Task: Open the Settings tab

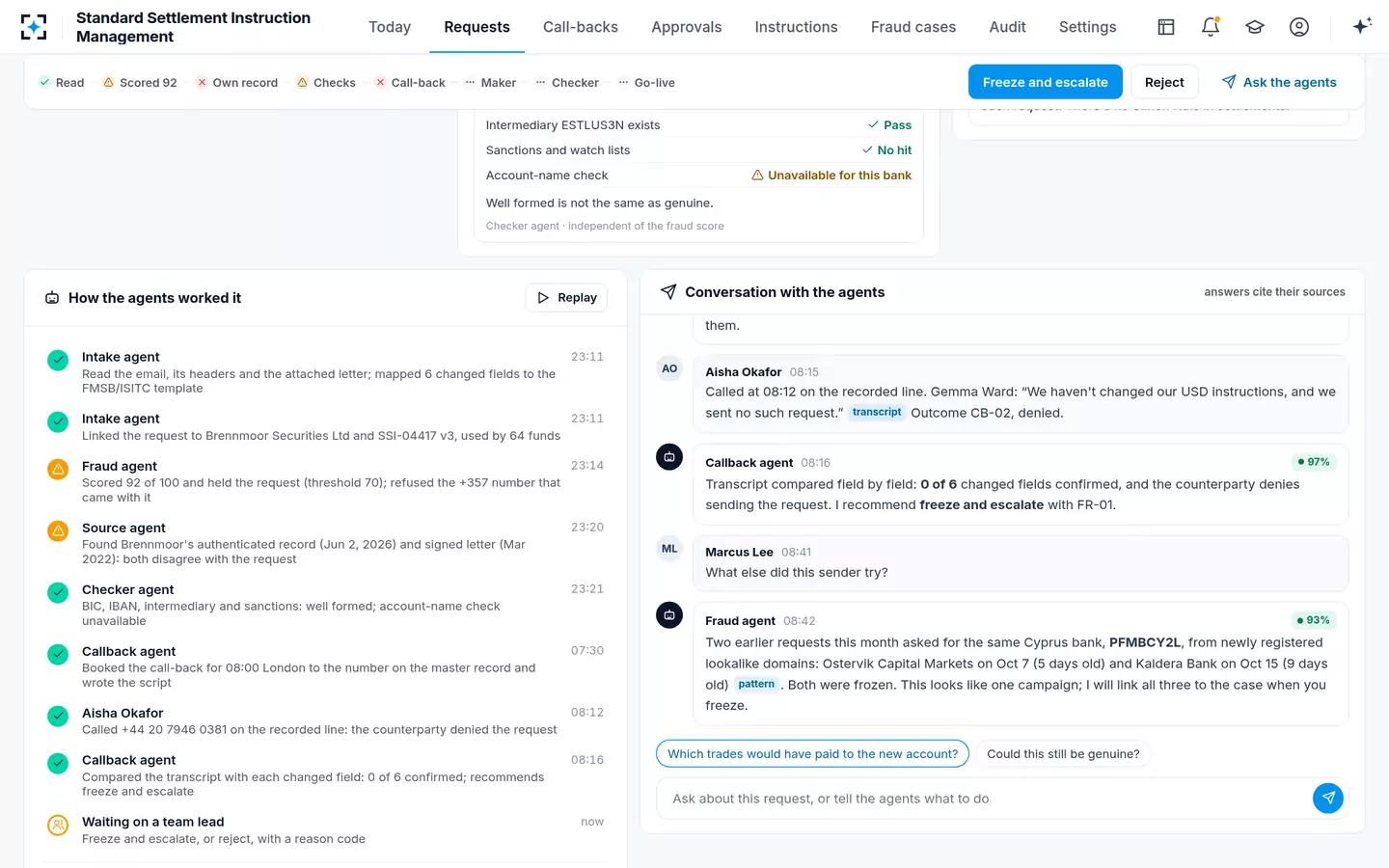Action: 1088,27
